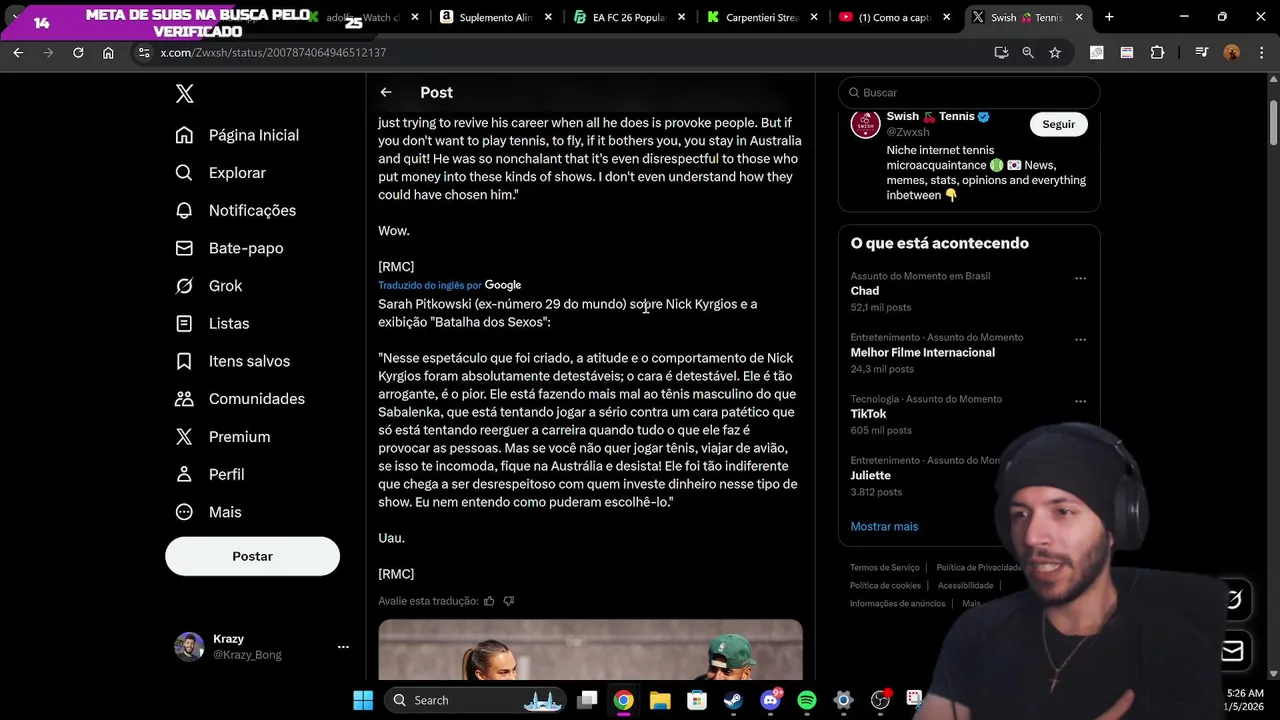Open the Swish Tennis profile avatar
This screenshot has width=1280, height=720.
tap(865, 124)
